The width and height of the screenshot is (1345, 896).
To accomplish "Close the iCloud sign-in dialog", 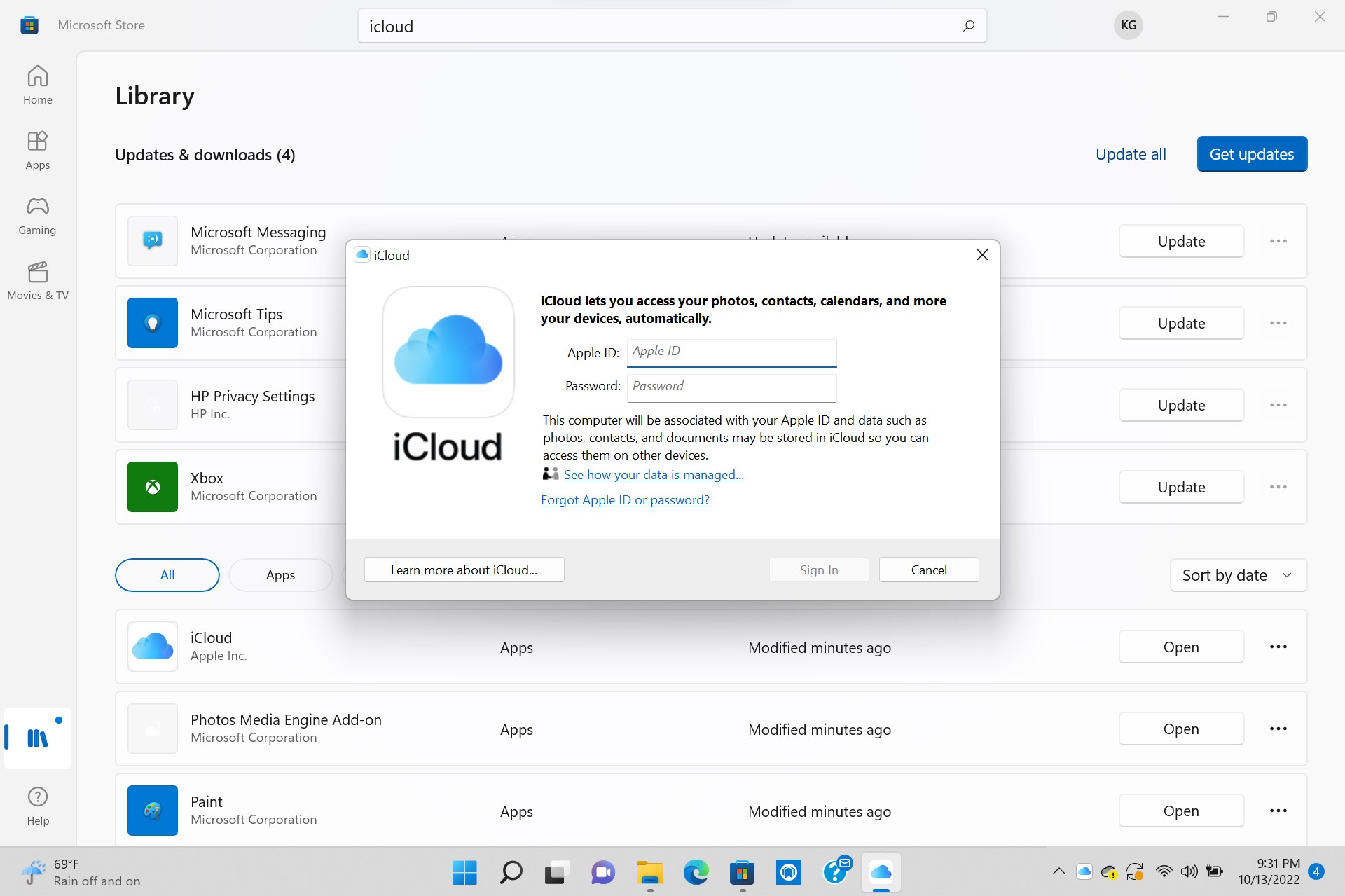I will (x=982, y=255).
